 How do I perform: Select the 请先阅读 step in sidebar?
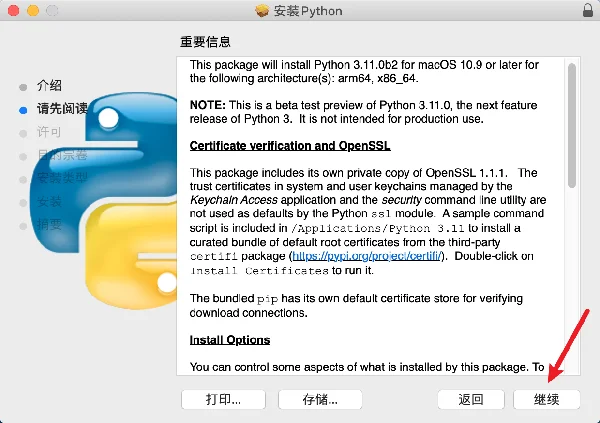tap(62, 109)
